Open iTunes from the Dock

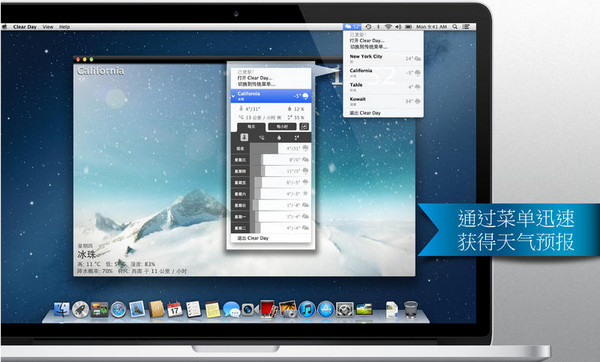point(307,310)
